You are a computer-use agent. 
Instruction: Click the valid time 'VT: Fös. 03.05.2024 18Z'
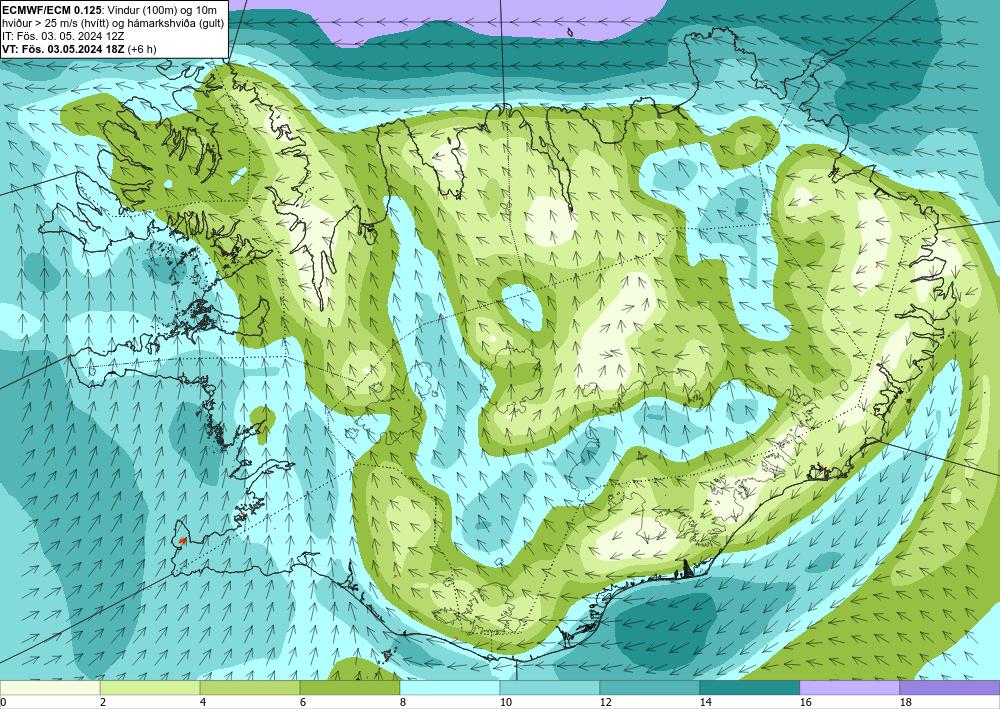pos(63,49)
